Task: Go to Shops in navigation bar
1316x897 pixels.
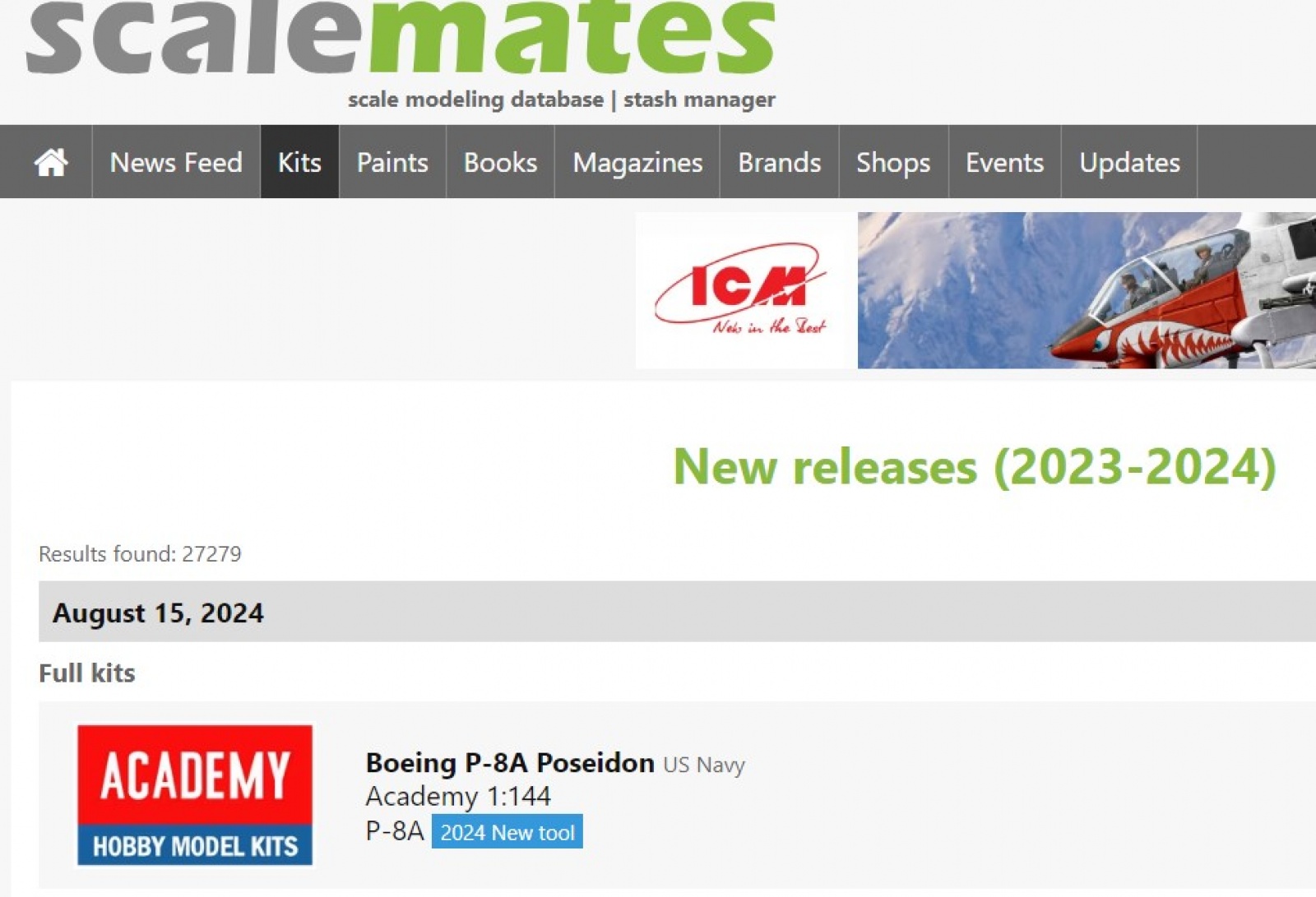Action: point(893,162)
